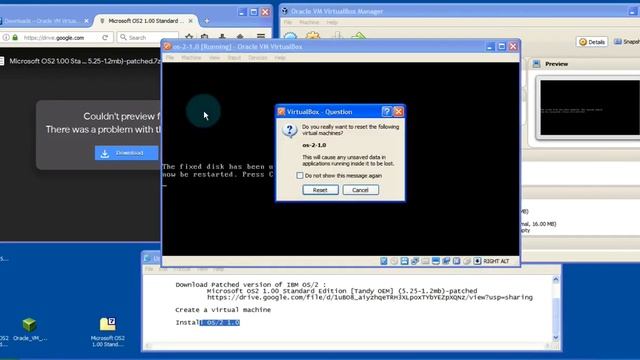
Task: Open the View menu in the running VM window
Action: [x=214, y=58]
